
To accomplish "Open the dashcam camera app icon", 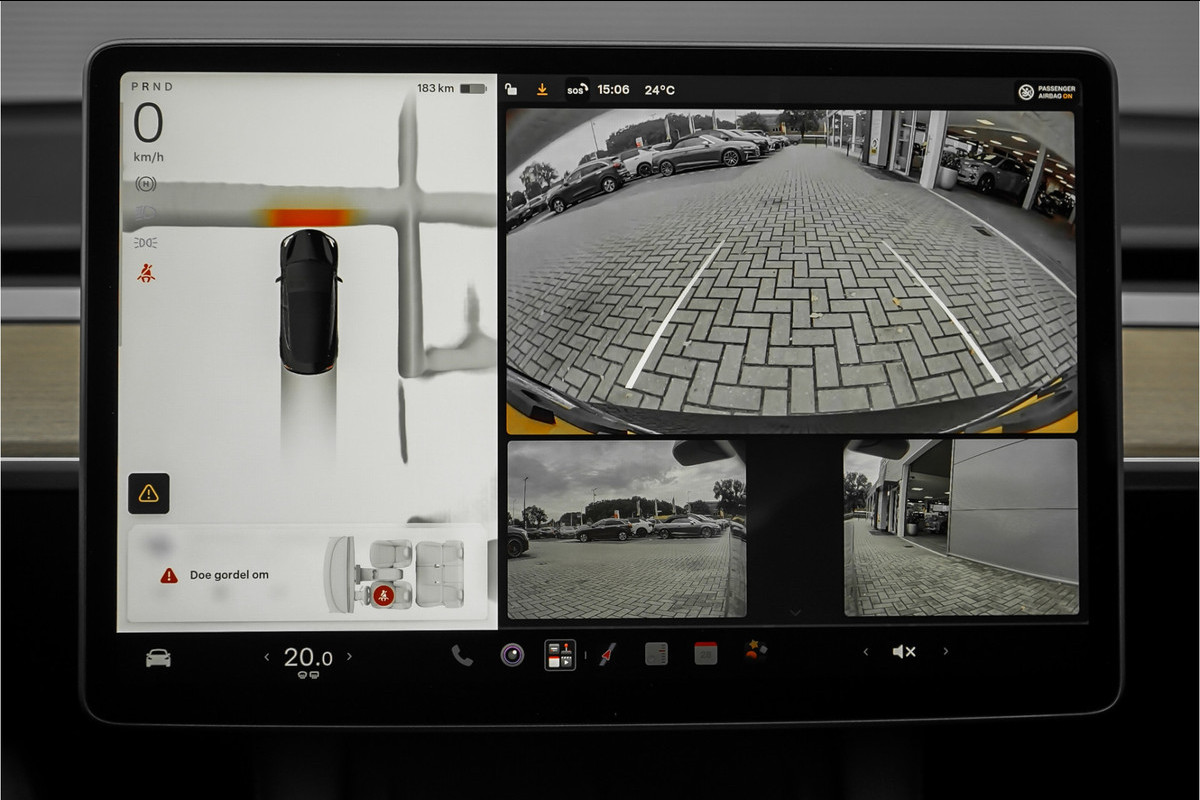I will 512,655.
